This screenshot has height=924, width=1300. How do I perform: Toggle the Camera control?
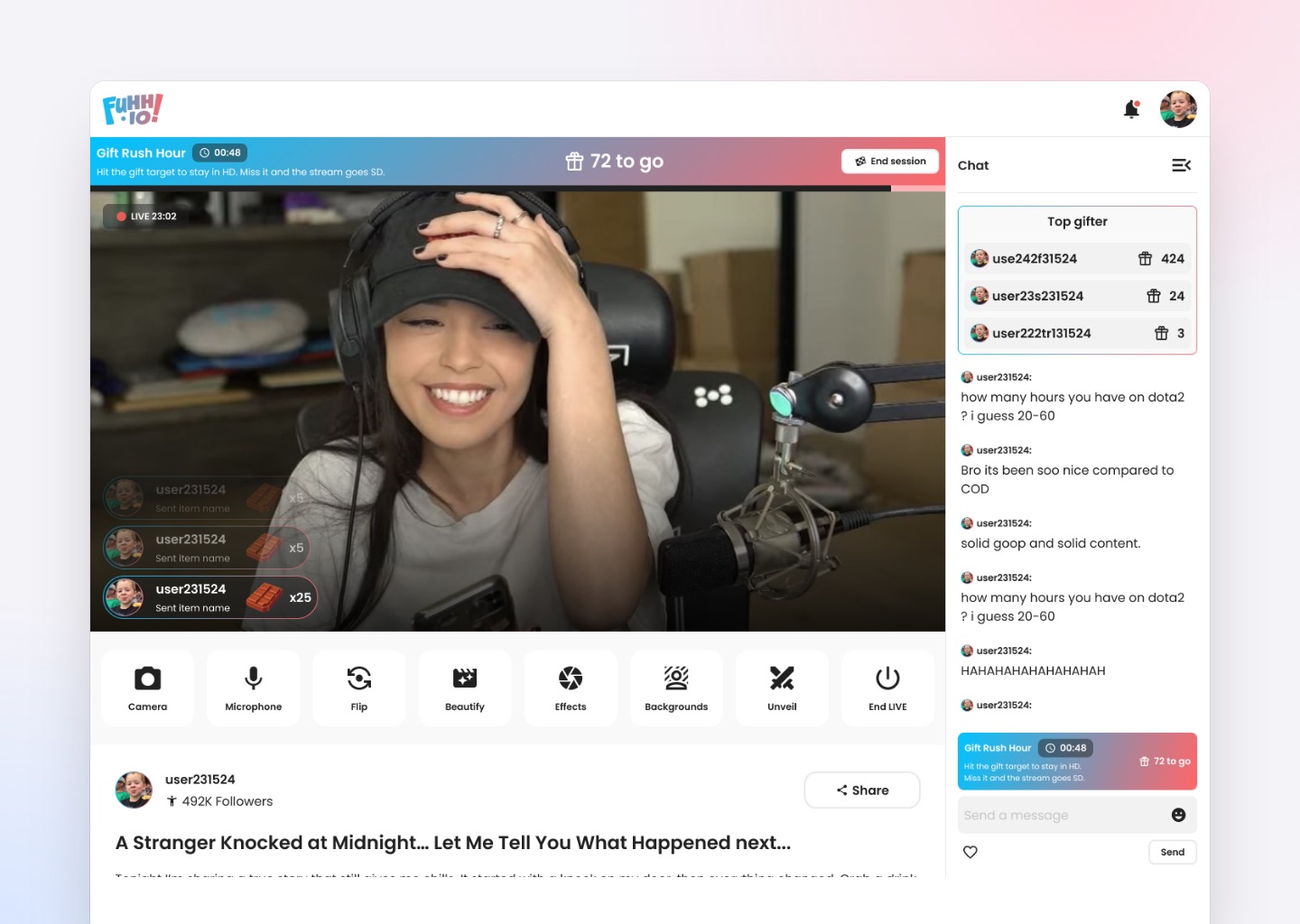pos(148,688)
